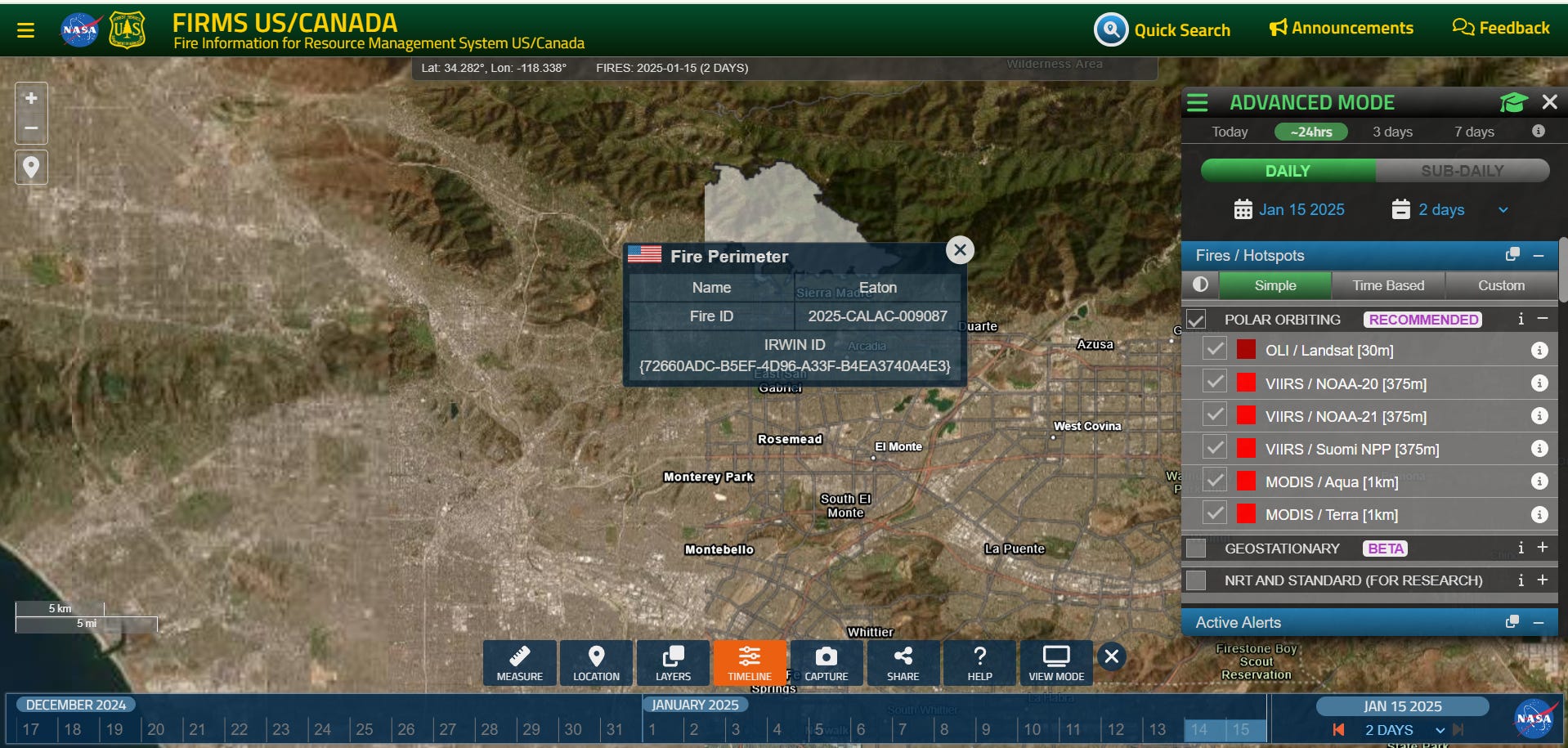Open info for VIIRS / Suomi NPP layer
Screen dimensions: 1568x748
coord(1539,448)
